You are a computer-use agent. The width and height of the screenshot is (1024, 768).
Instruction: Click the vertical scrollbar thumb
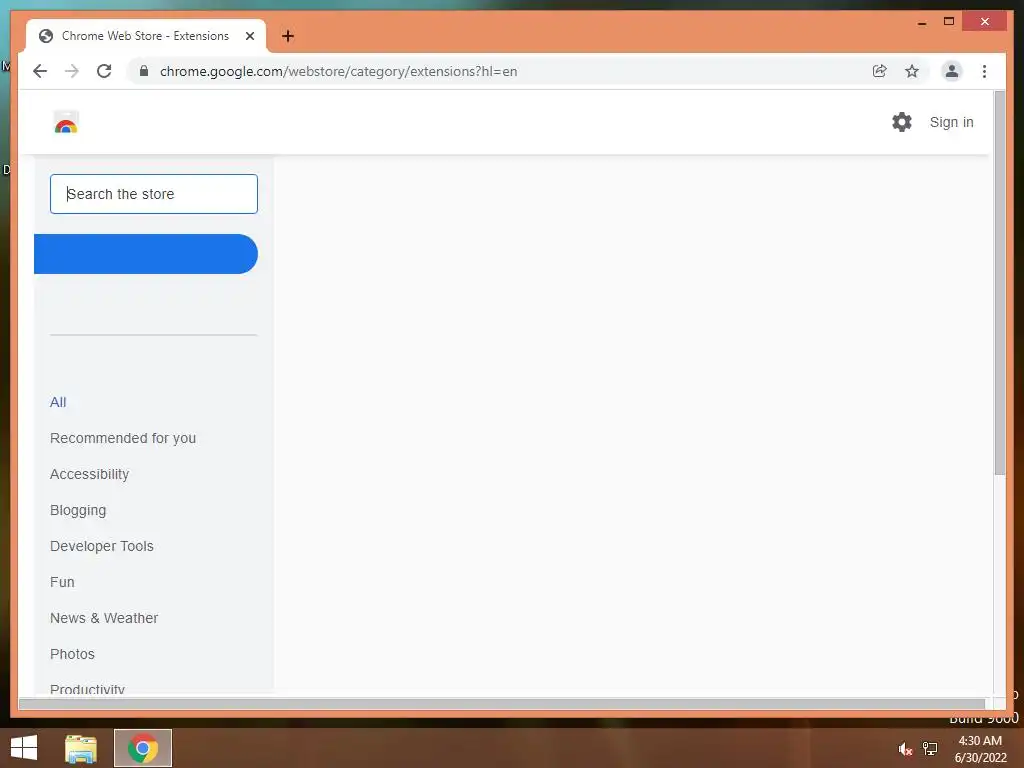[999, 283]
